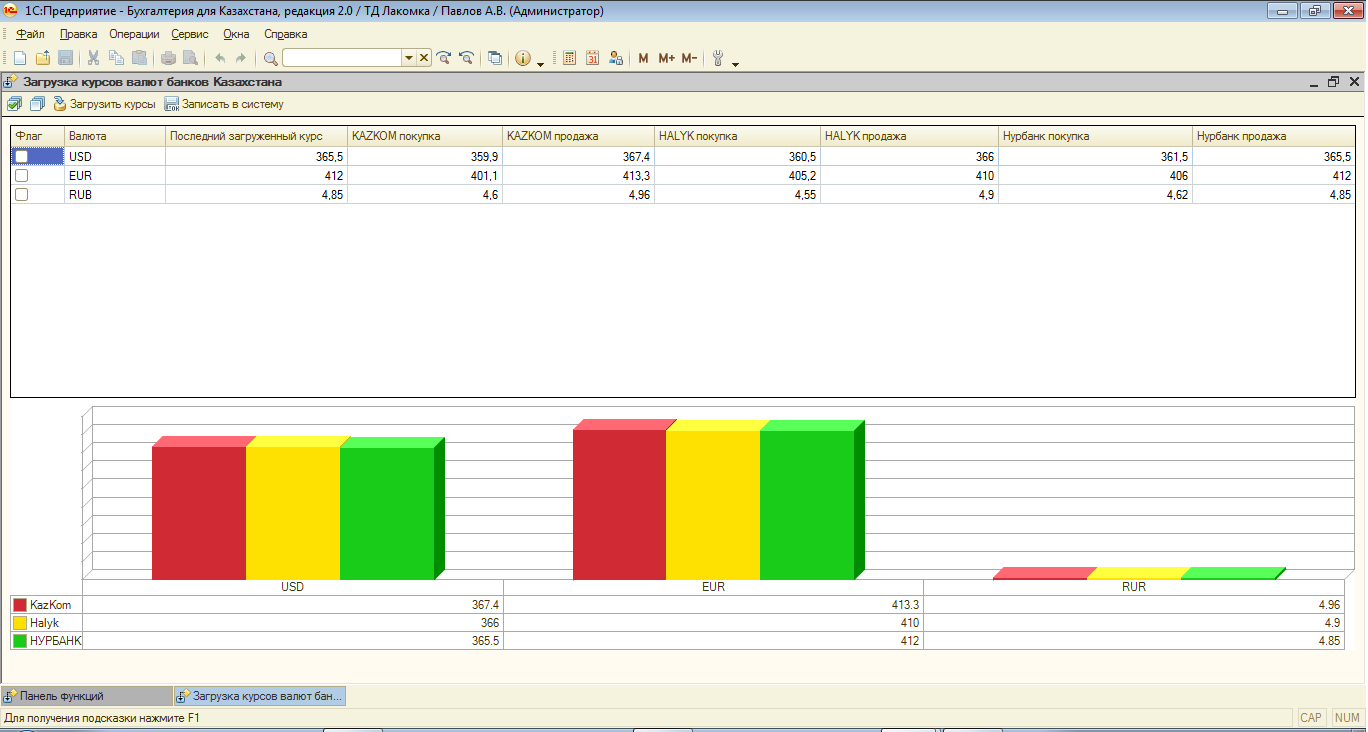The height and width of the screenshot is (732, 1368).
Task: Click the red USD bar in chart
Action: [x=199, y=512]
